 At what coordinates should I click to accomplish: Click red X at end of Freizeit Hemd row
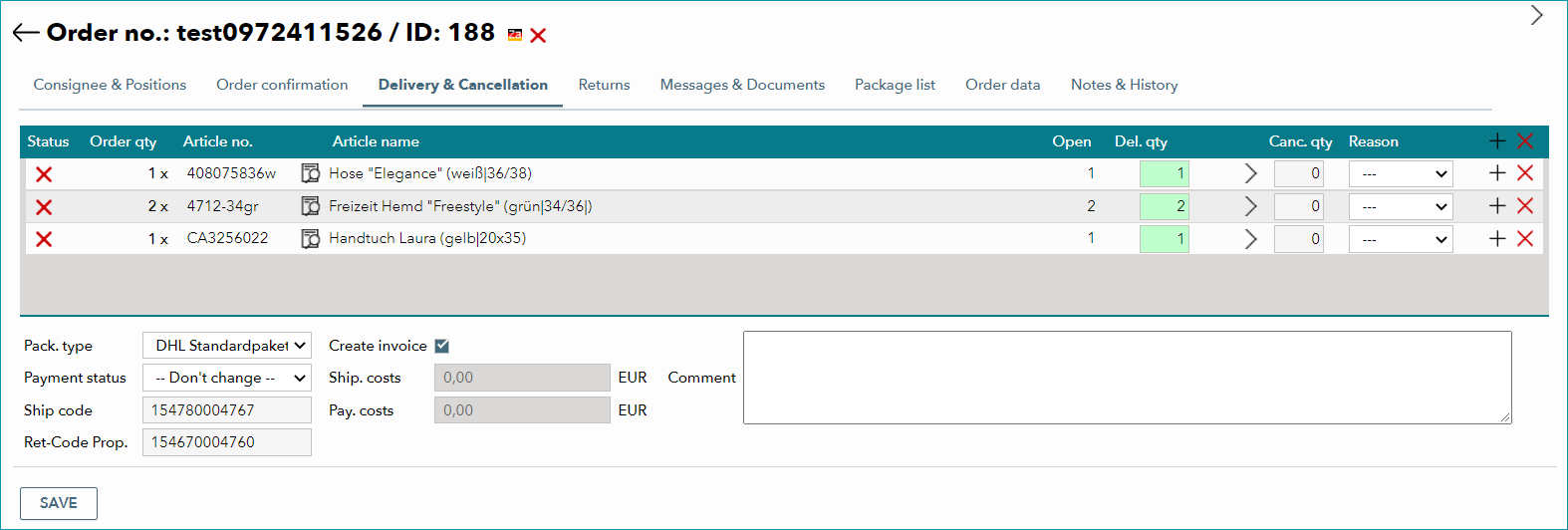(x=1525, y=206)
